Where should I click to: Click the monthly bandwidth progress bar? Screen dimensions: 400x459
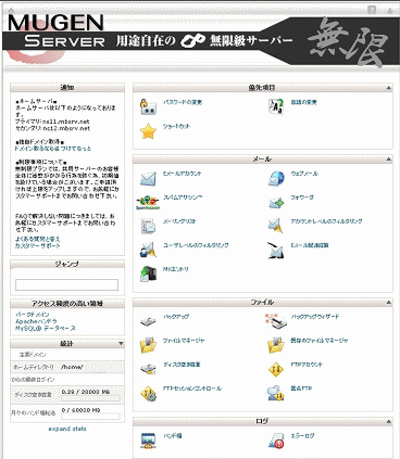pyautogui.click(x=90, y=416)
